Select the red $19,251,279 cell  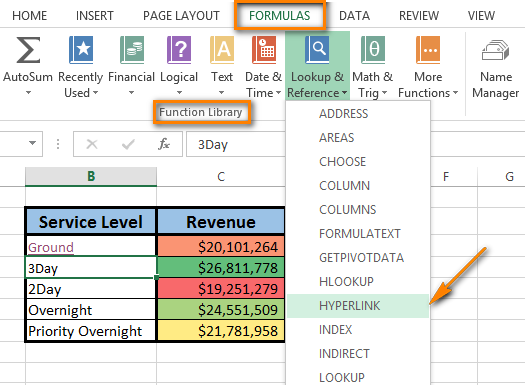(221, 289)
